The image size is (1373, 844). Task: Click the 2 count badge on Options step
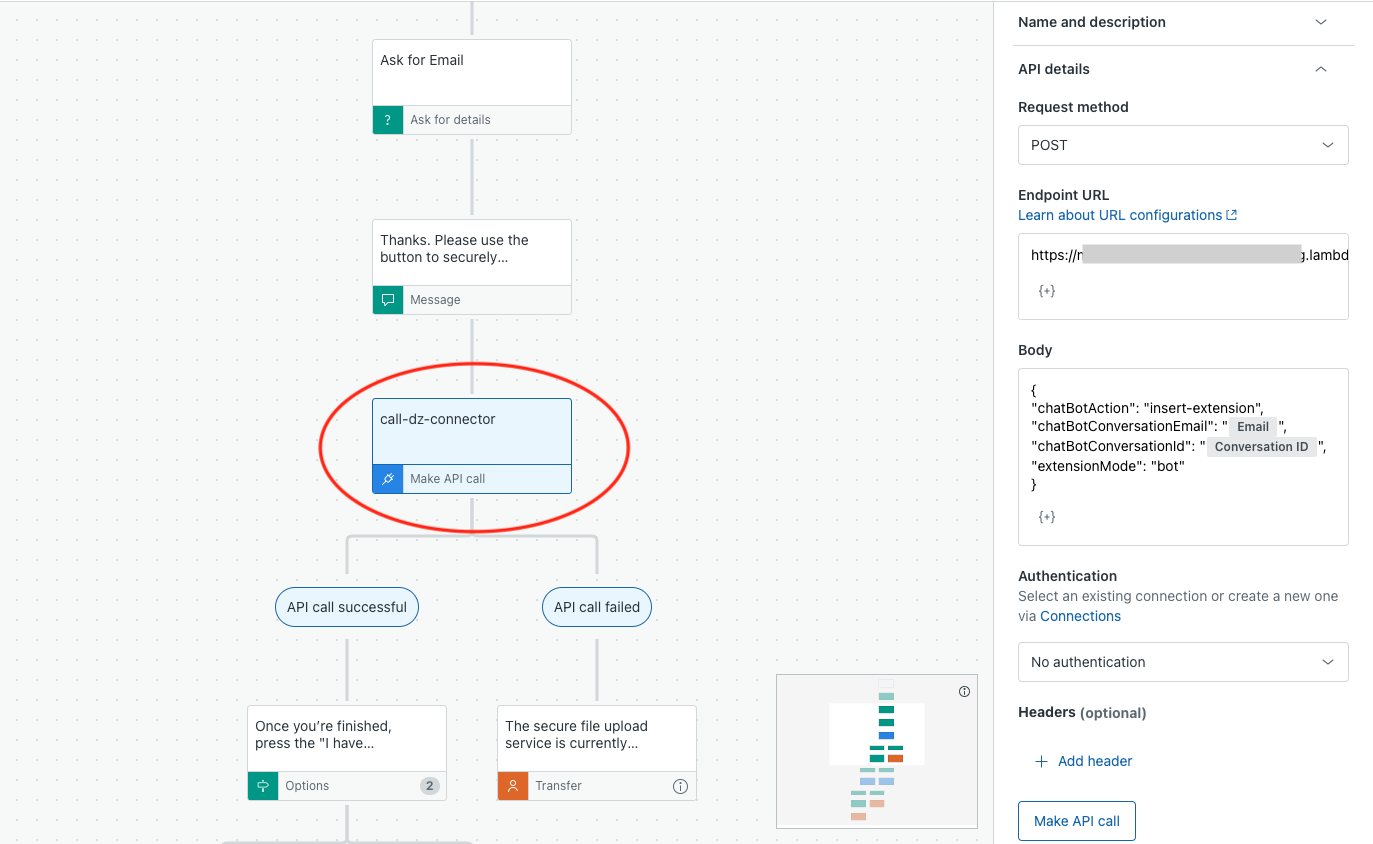click(x=430, y=786)
